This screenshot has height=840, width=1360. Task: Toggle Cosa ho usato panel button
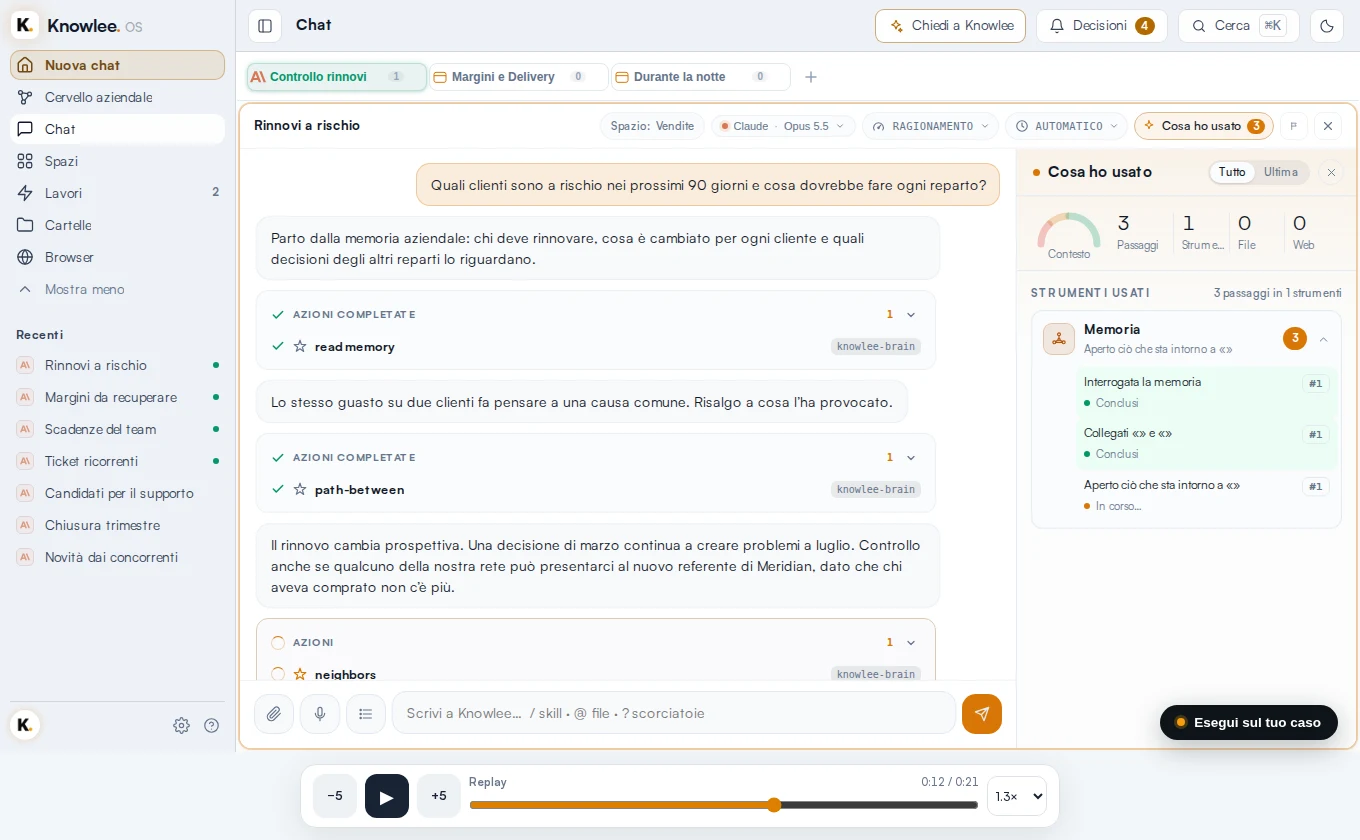tap(1203, 126)
